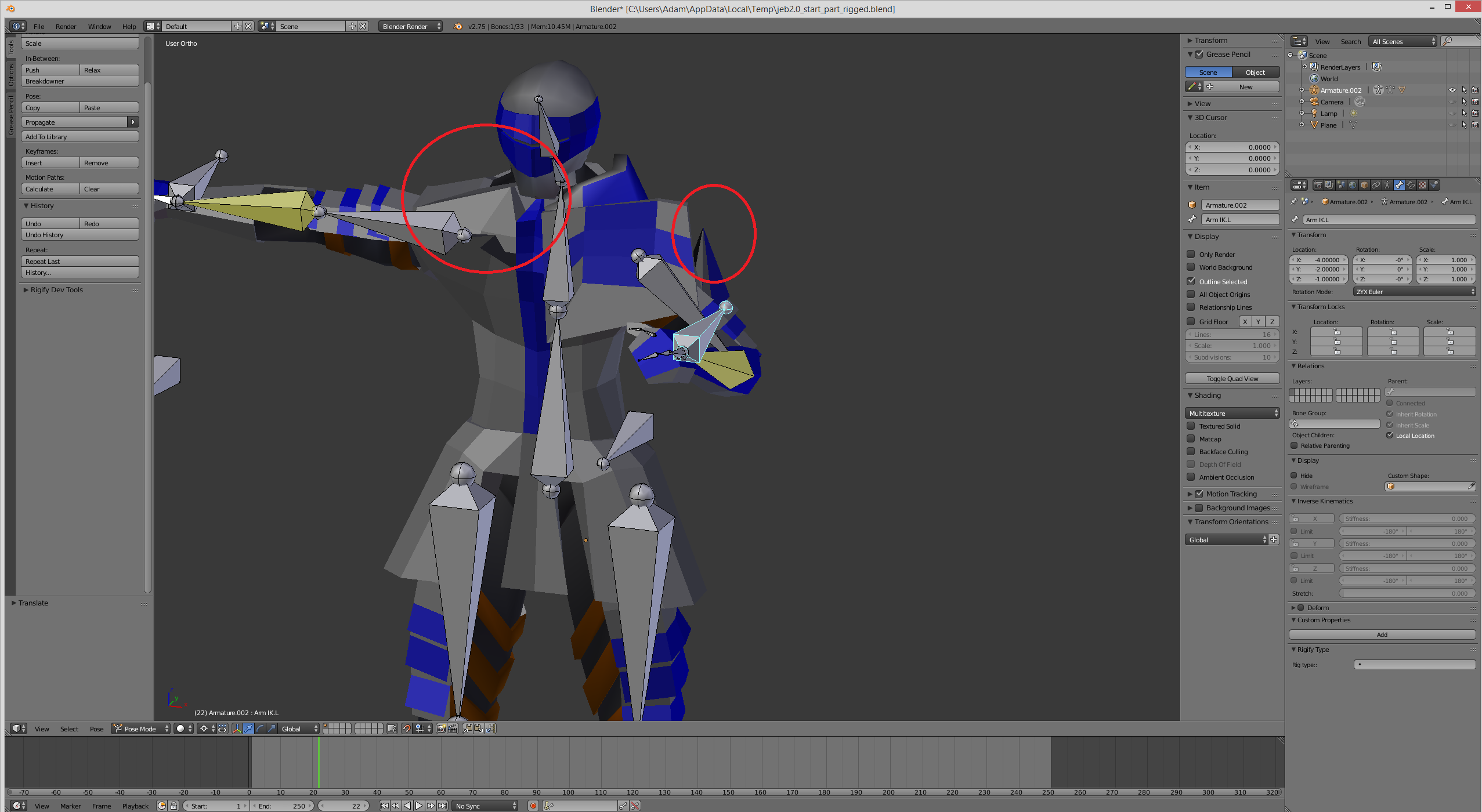Enable the Ambient Occlusion checkbox
Screen dimensions: 1482x812
(x=1191, y=477)
